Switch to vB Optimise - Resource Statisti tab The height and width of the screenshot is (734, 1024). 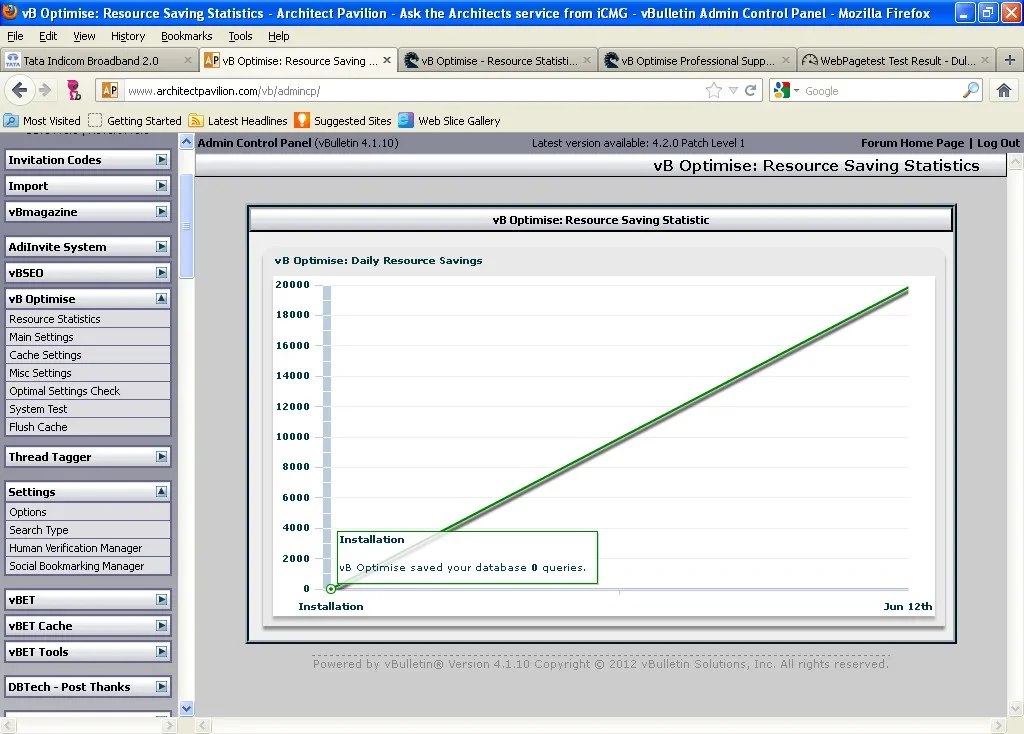tap(499, 61)
